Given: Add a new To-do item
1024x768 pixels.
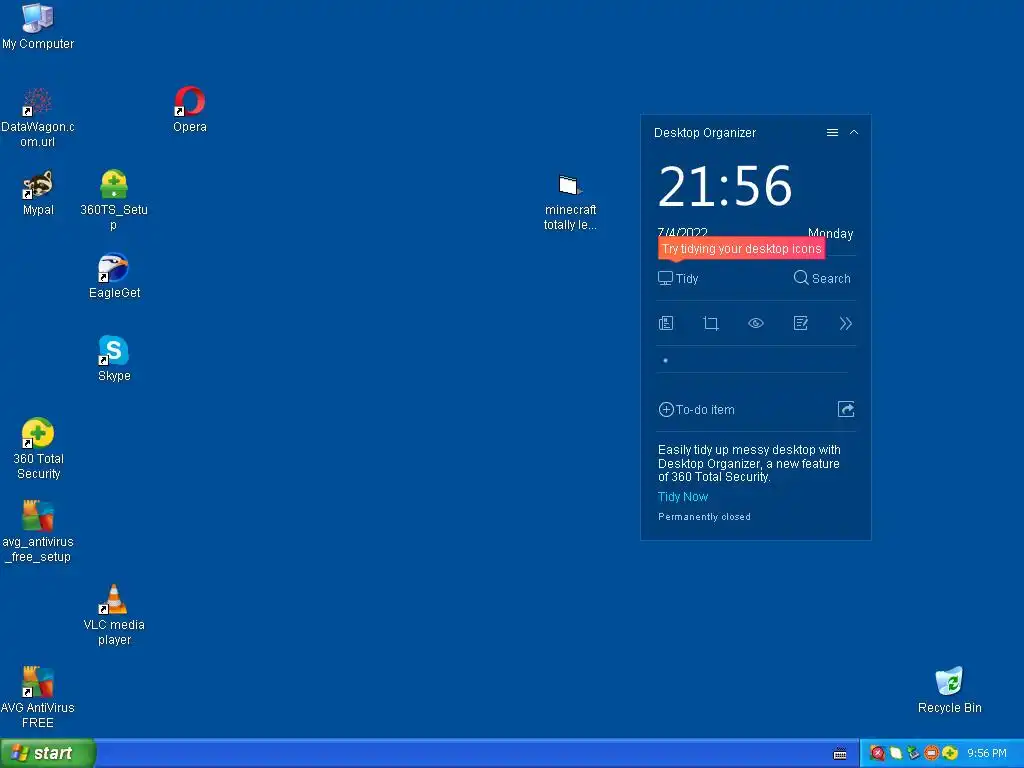Looking at the screenshot, I should click(x=696, y=409).
